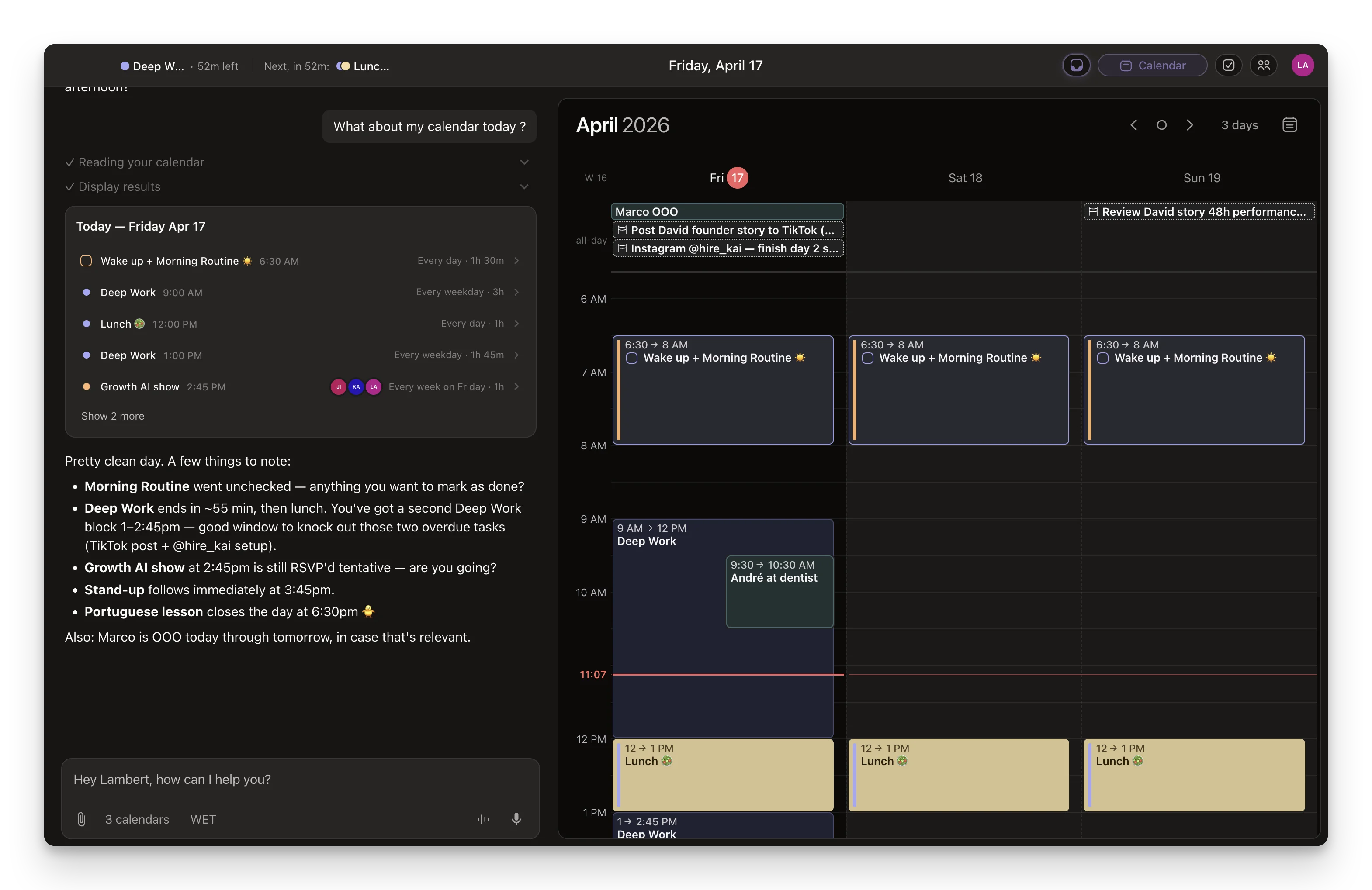Open the AI assistant chat icon
Viewport: 1372px width, 890px height.
(1076, 66)
